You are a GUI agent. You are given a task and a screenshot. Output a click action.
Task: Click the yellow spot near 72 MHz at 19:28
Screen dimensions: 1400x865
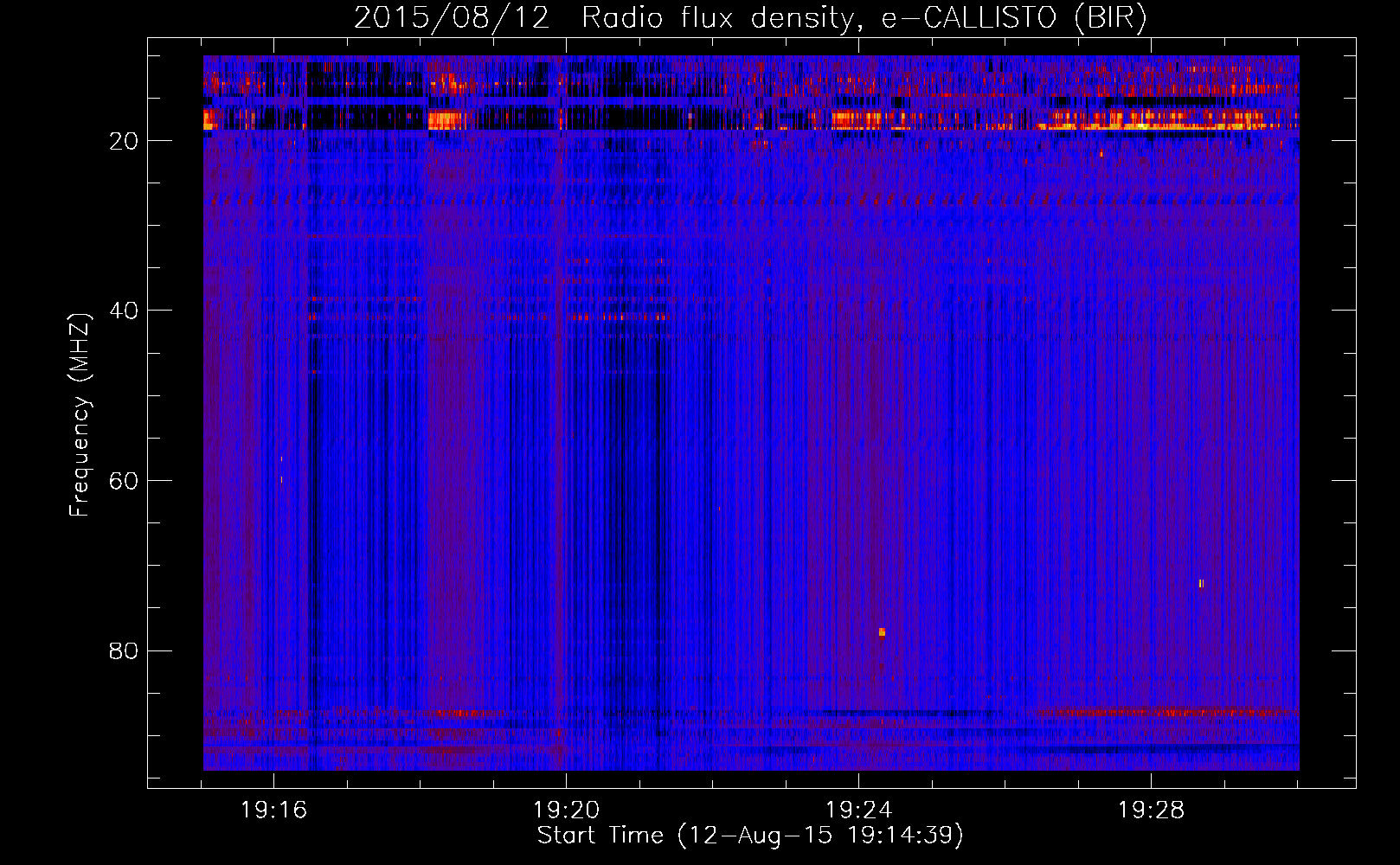pyautogui.click(x=1201, y=584)
